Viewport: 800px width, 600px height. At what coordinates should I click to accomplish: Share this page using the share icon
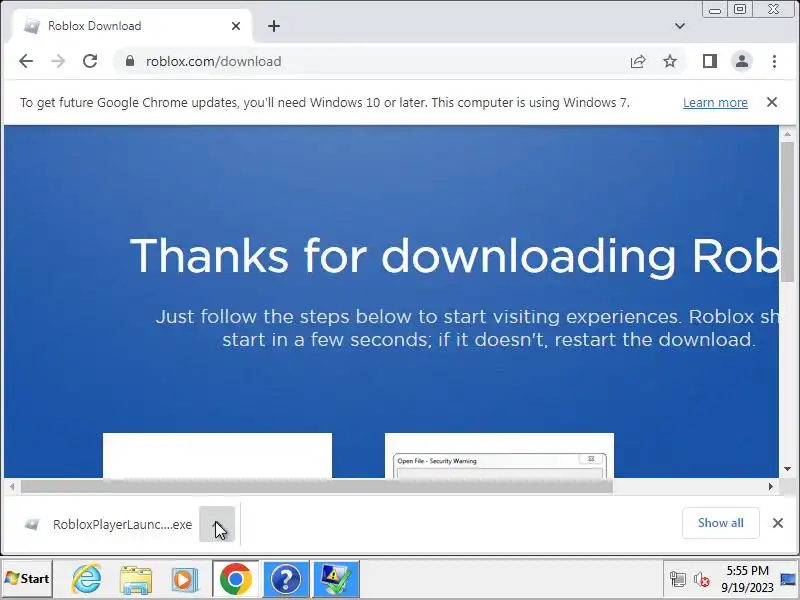(638, 61)
